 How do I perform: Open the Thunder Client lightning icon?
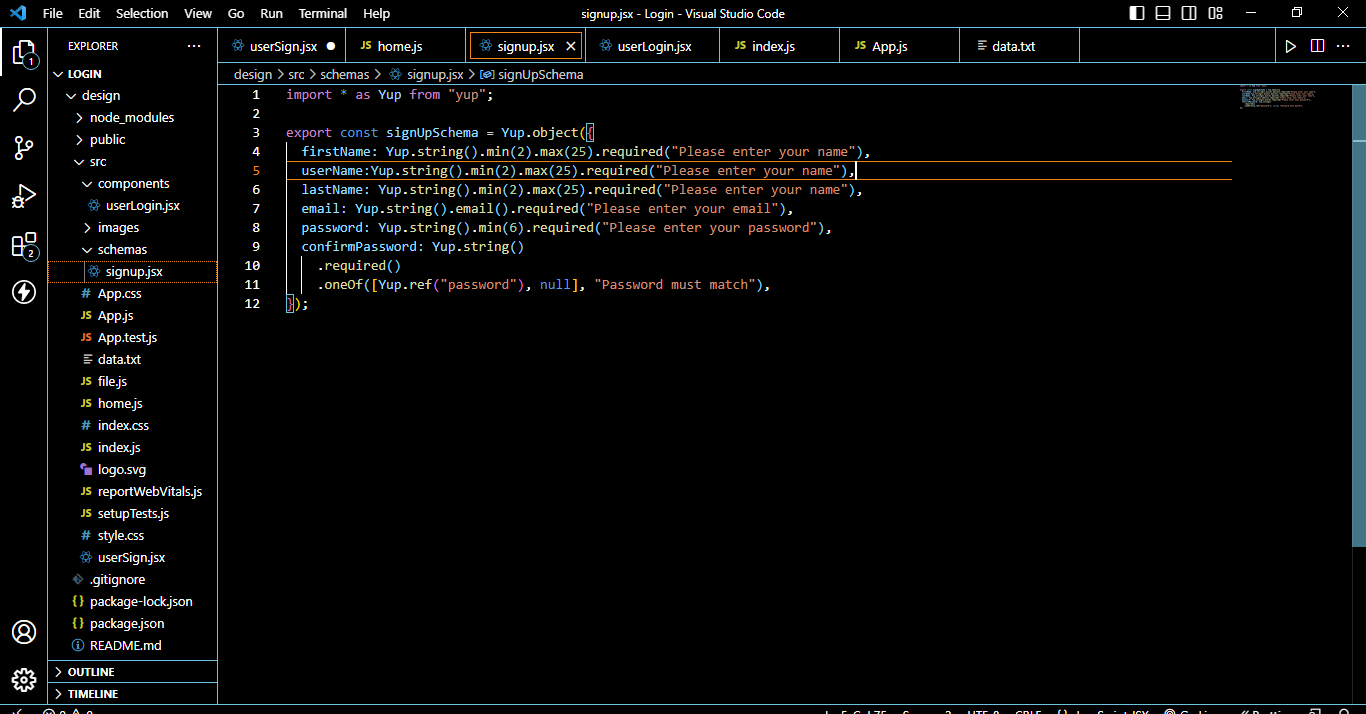click(x=24, y=292)
